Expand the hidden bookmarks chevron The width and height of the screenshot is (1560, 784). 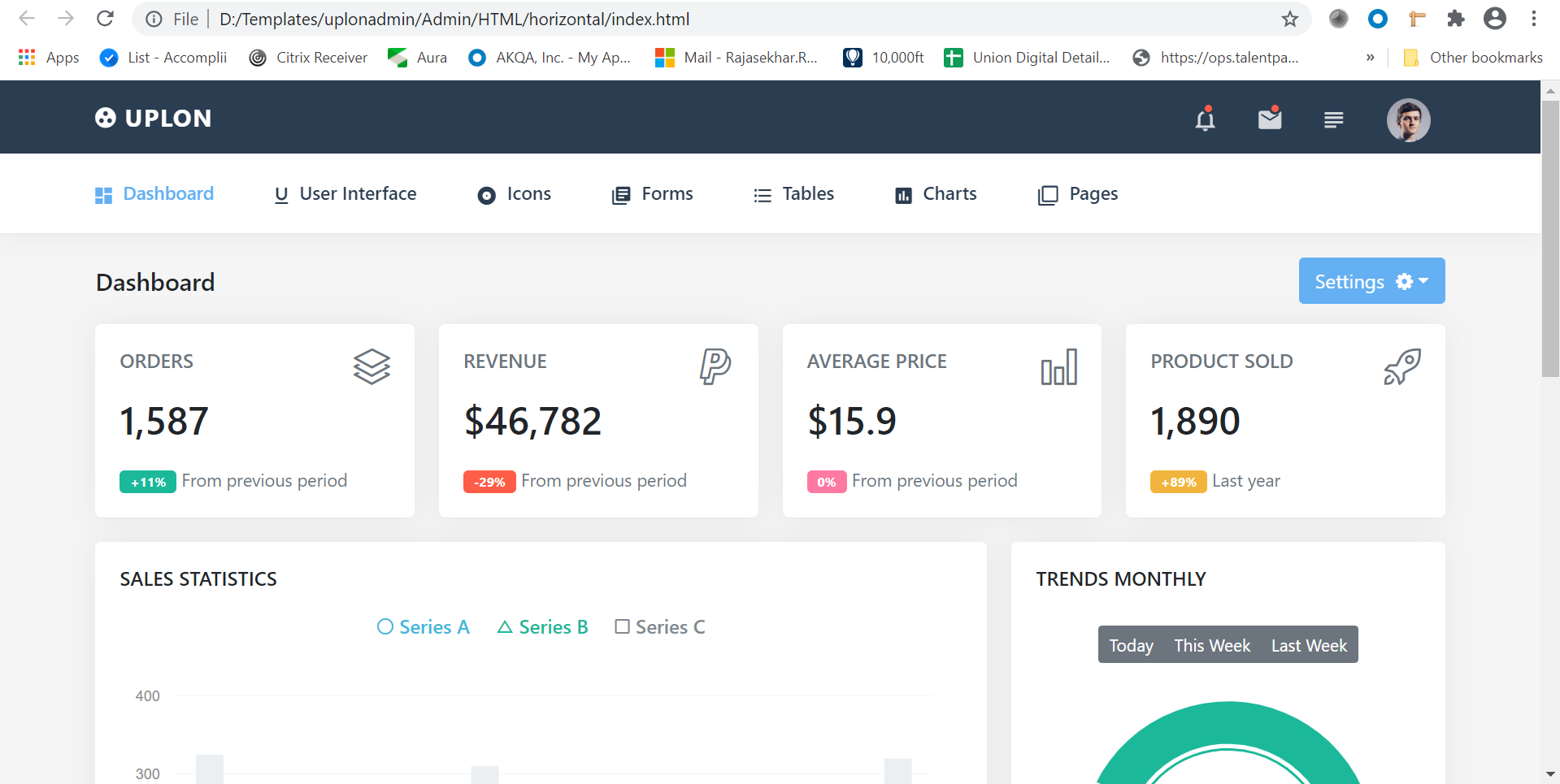click(x=1371, y=58)
